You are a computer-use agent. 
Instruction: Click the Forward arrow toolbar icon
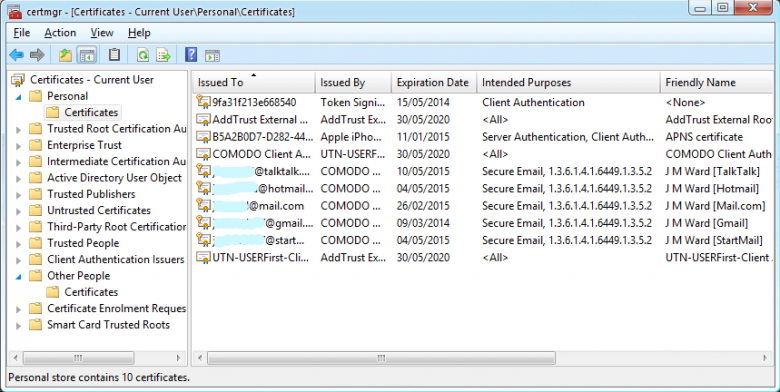coord(37,55)
